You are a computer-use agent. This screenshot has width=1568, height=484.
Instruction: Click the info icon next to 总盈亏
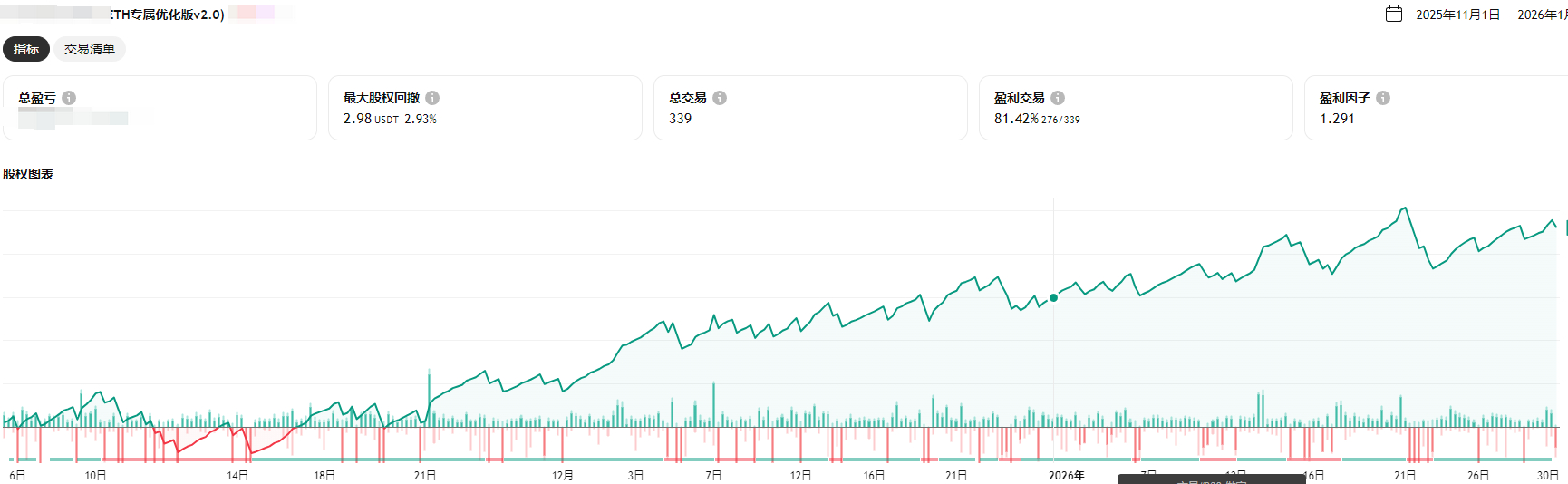pyautogui.click(x=69, y=98)
